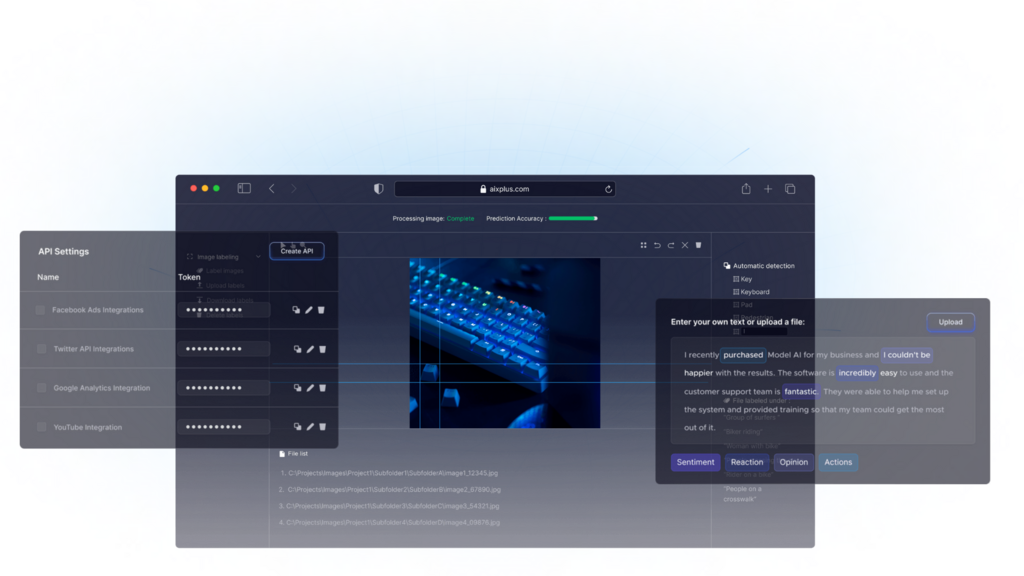The image size is (1024, 576).
Task: Click the highlighted word "incredibly"
Action: [857, 373]
